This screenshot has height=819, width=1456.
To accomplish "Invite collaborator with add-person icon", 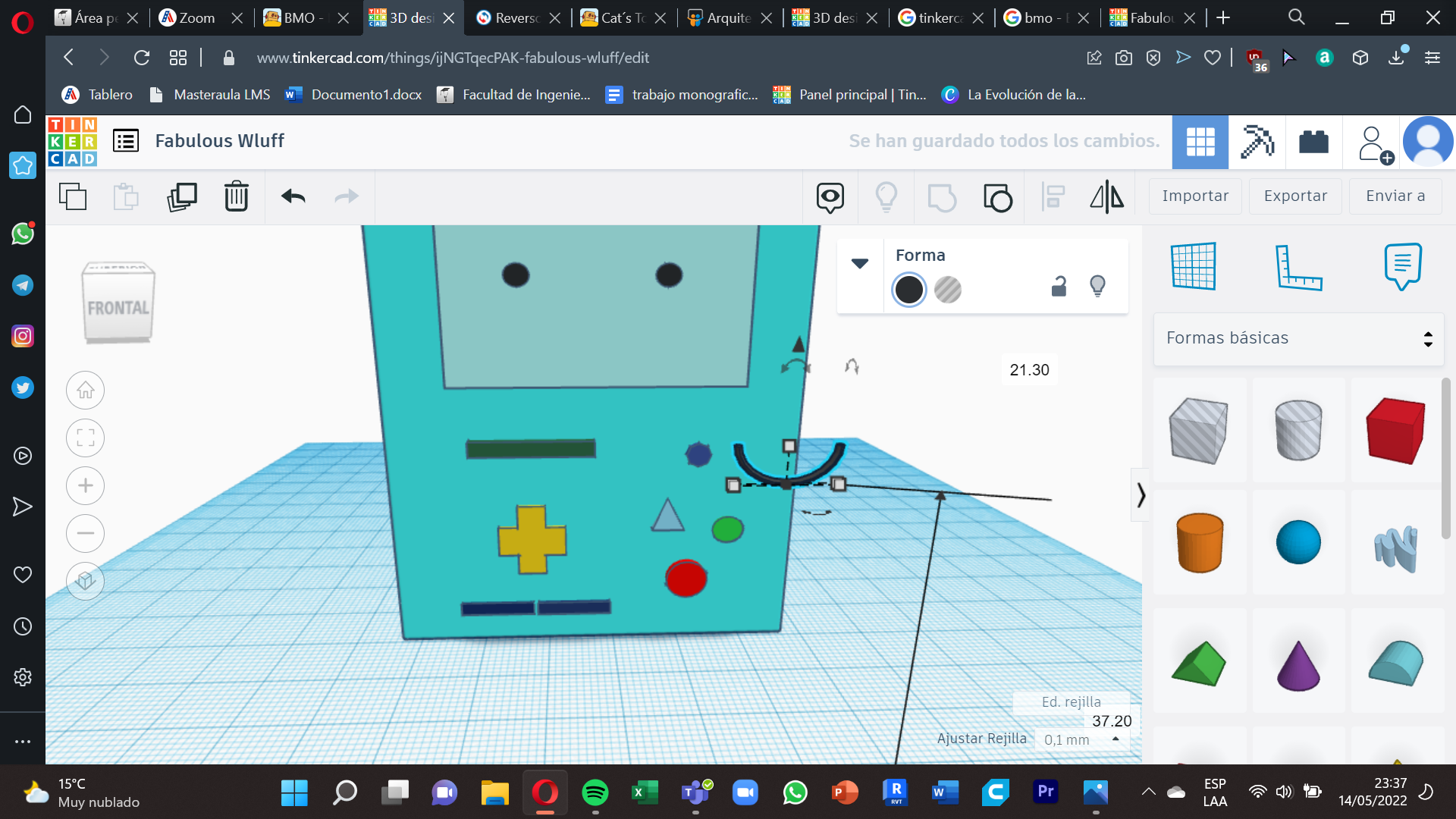I will pyautogui.click(x=1374, y=143).
